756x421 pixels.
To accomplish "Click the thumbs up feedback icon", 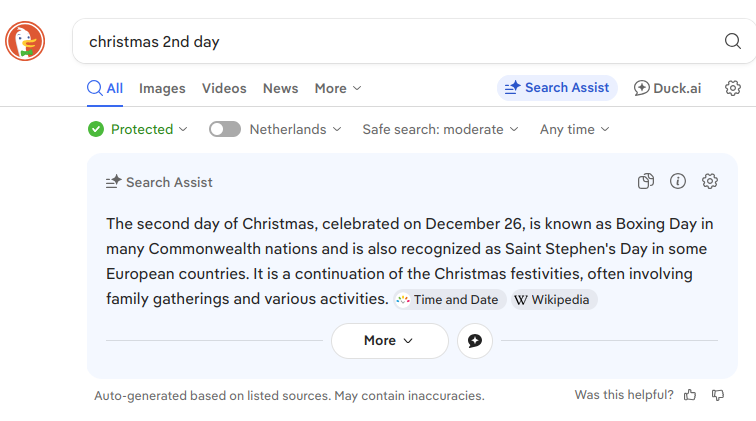I will (x=690, y=395).
